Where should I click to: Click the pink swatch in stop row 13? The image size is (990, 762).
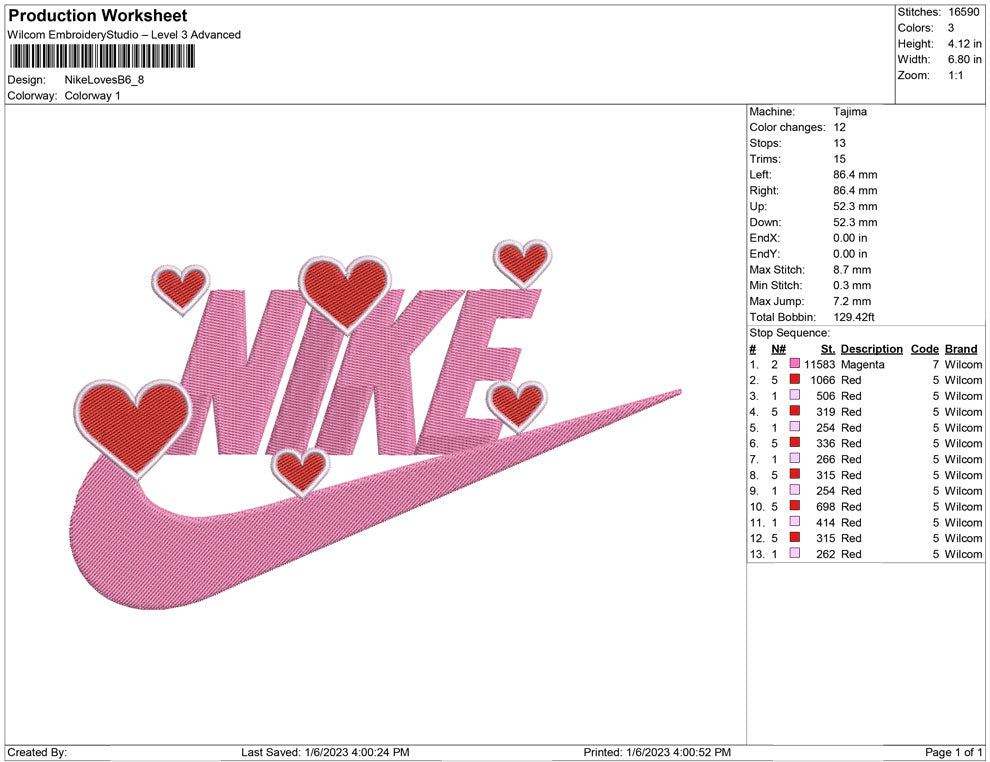click(x=795, y=554)
